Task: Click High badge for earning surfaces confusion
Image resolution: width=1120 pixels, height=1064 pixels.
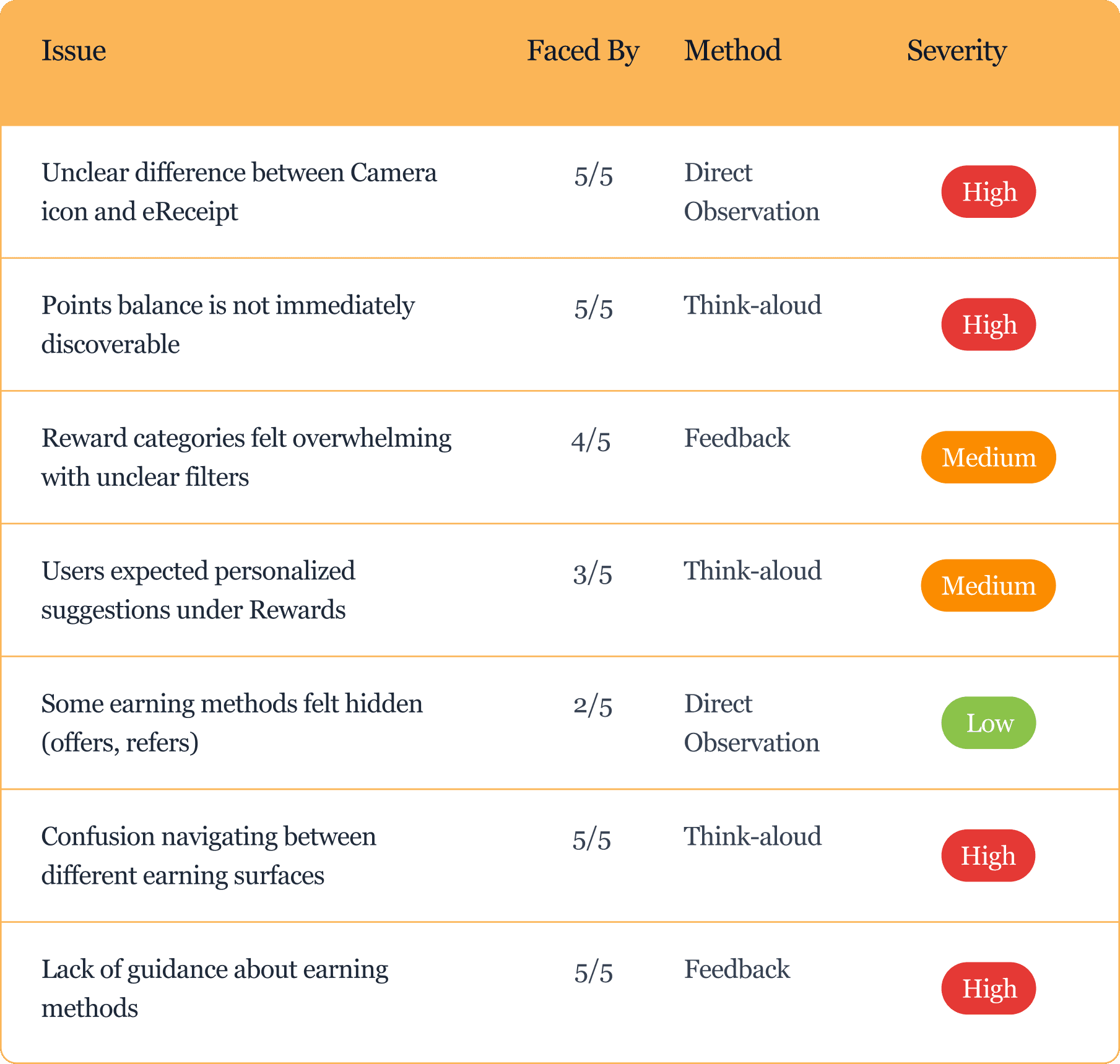Action: [989, 855]
